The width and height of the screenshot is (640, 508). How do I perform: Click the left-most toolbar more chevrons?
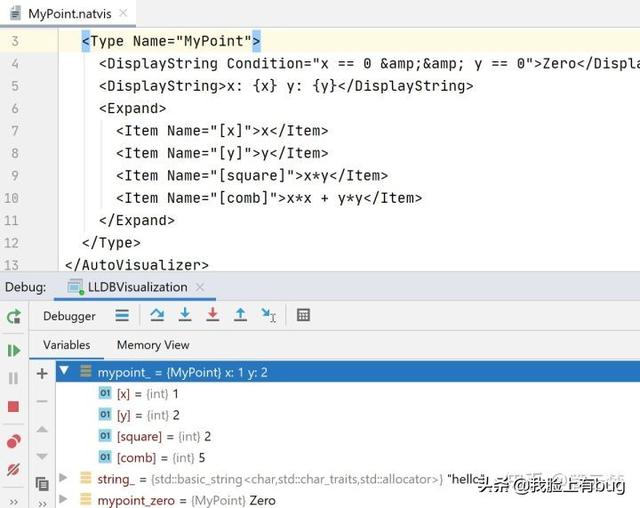[x=13, y=502]
